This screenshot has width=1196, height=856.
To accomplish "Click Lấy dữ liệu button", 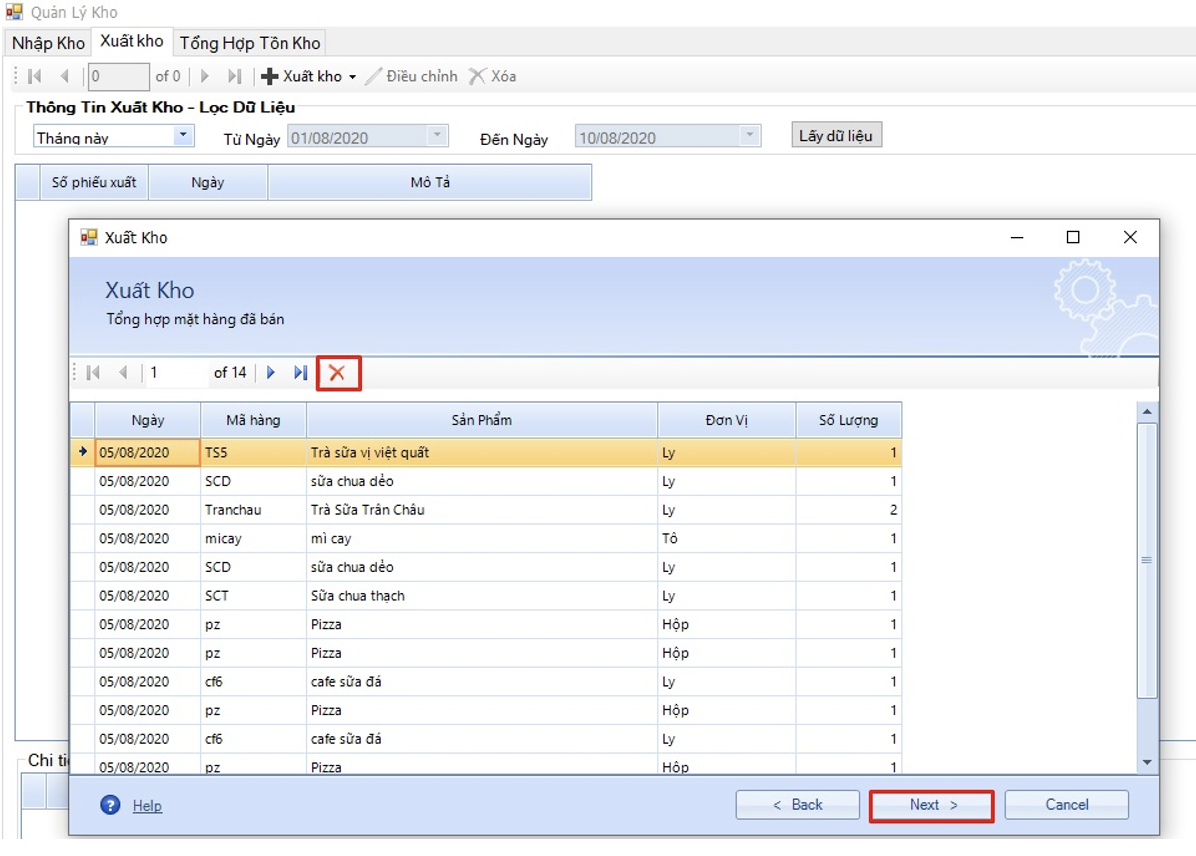I will pos(836,135).
